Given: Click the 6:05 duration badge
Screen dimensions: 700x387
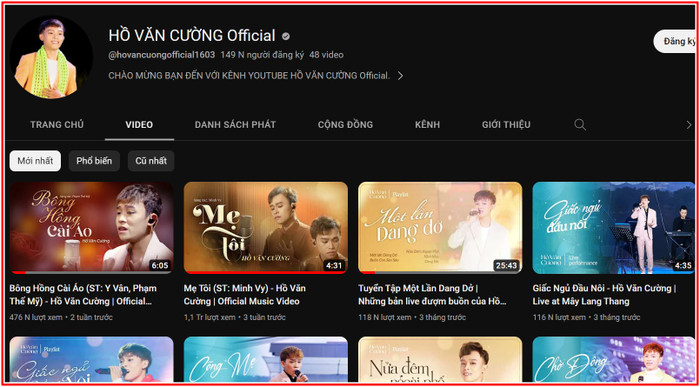Looking at the screenshot, I should coord(160,266).
